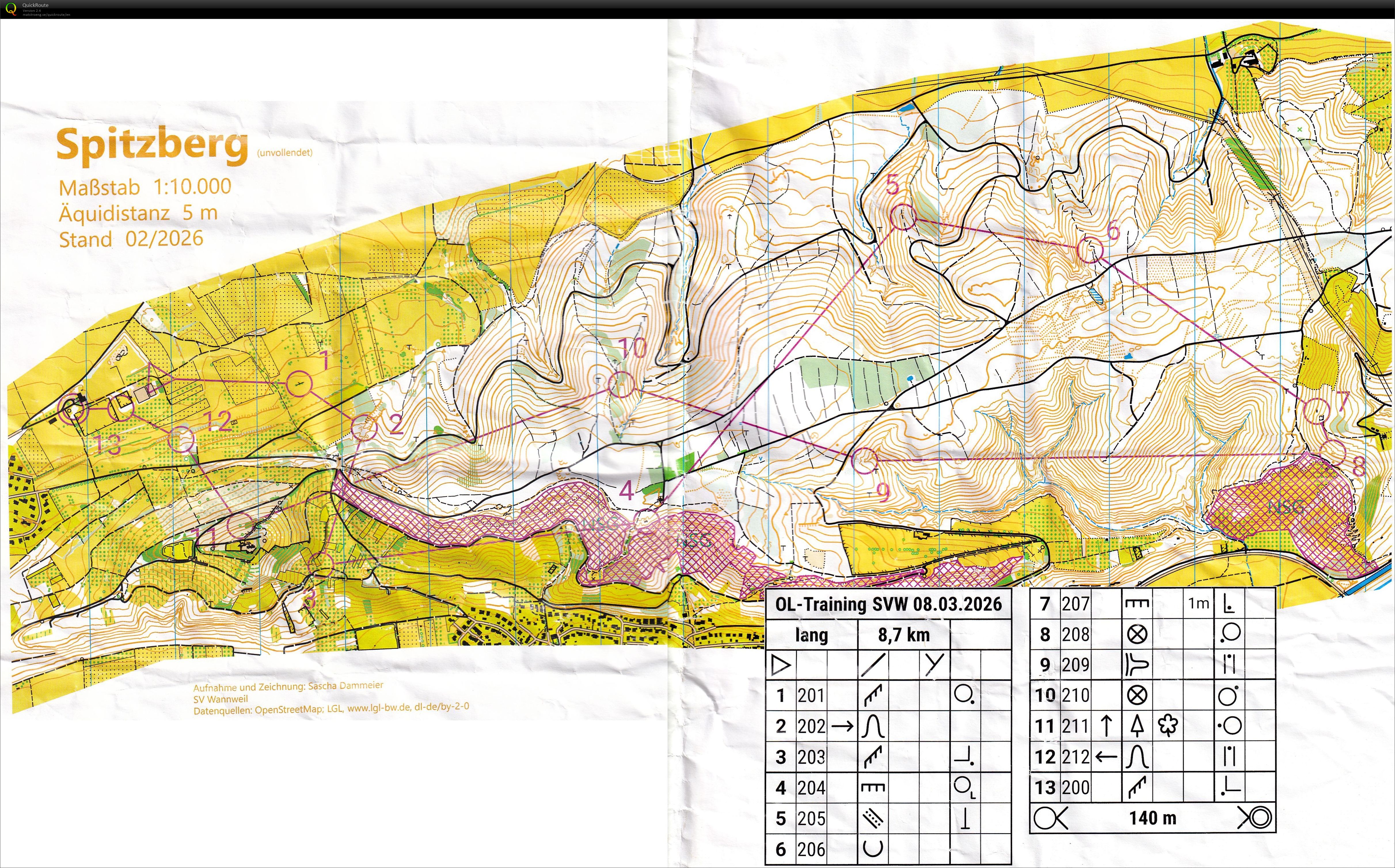Viewport: 1395px width, 868px height.
Task: Click control circle 9 on the map
Action: (x=864, y=460)
